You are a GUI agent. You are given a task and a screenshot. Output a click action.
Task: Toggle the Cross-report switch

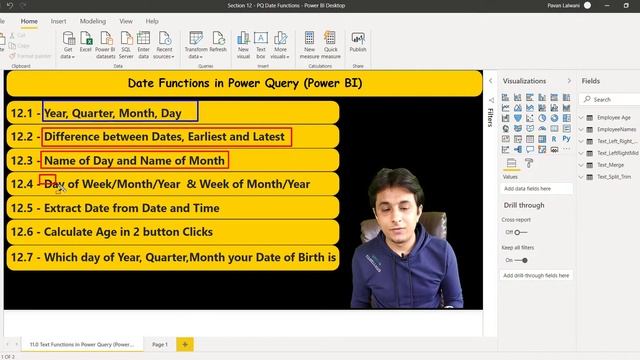(521, 232)
